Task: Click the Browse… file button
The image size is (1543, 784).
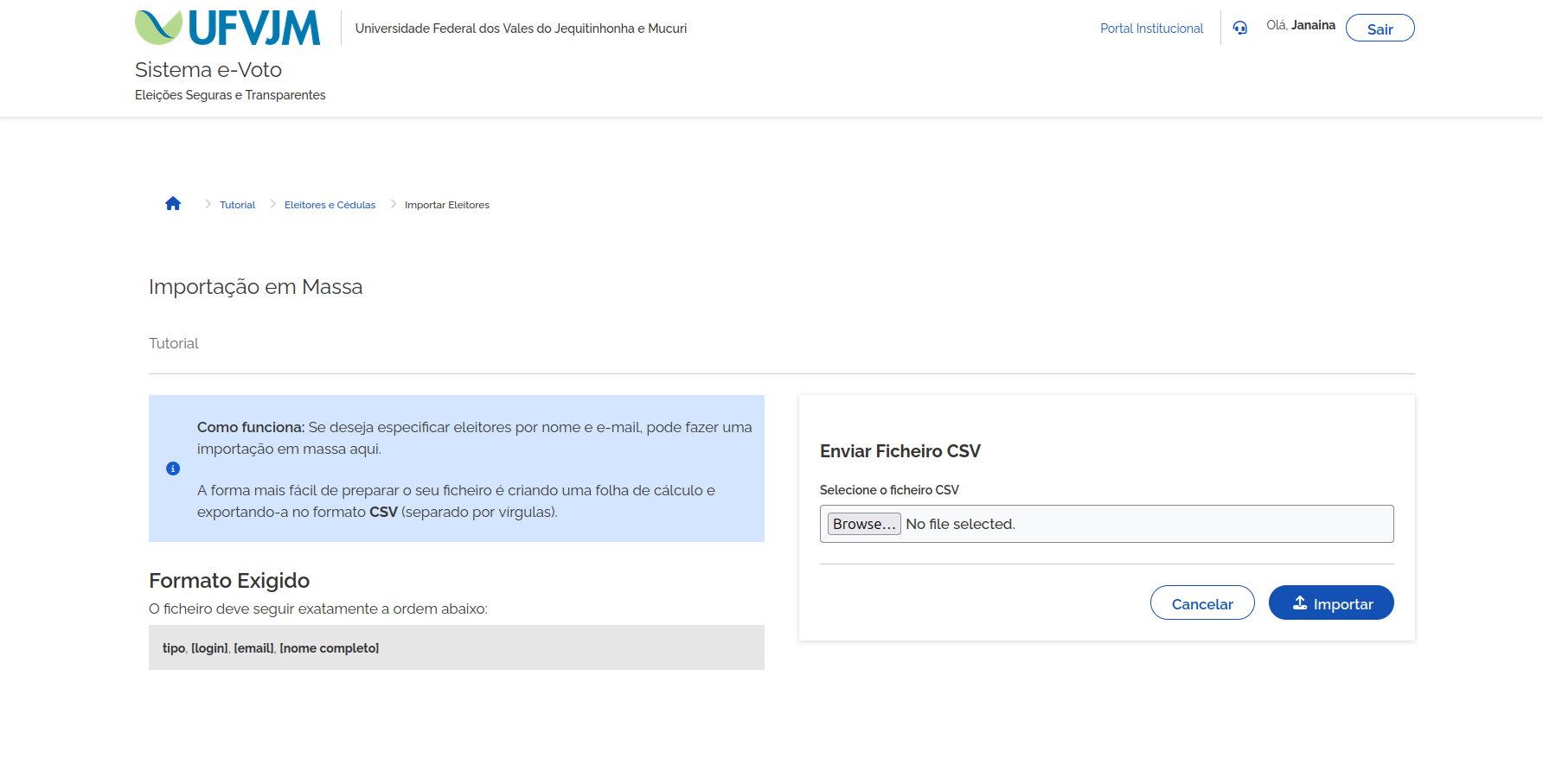Action: click(x=864, y=524)
